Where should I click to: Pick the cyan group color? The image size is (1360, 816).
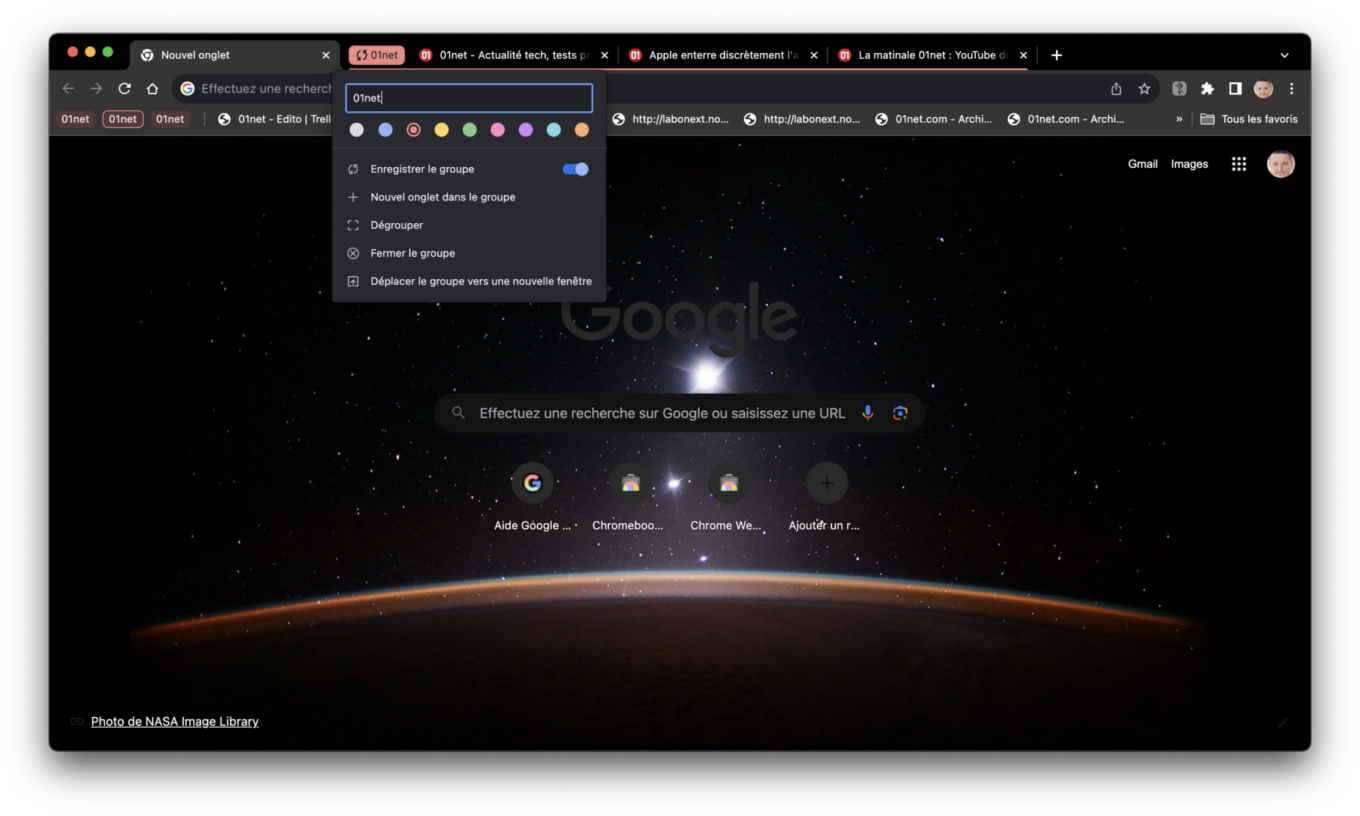(553, 130)
